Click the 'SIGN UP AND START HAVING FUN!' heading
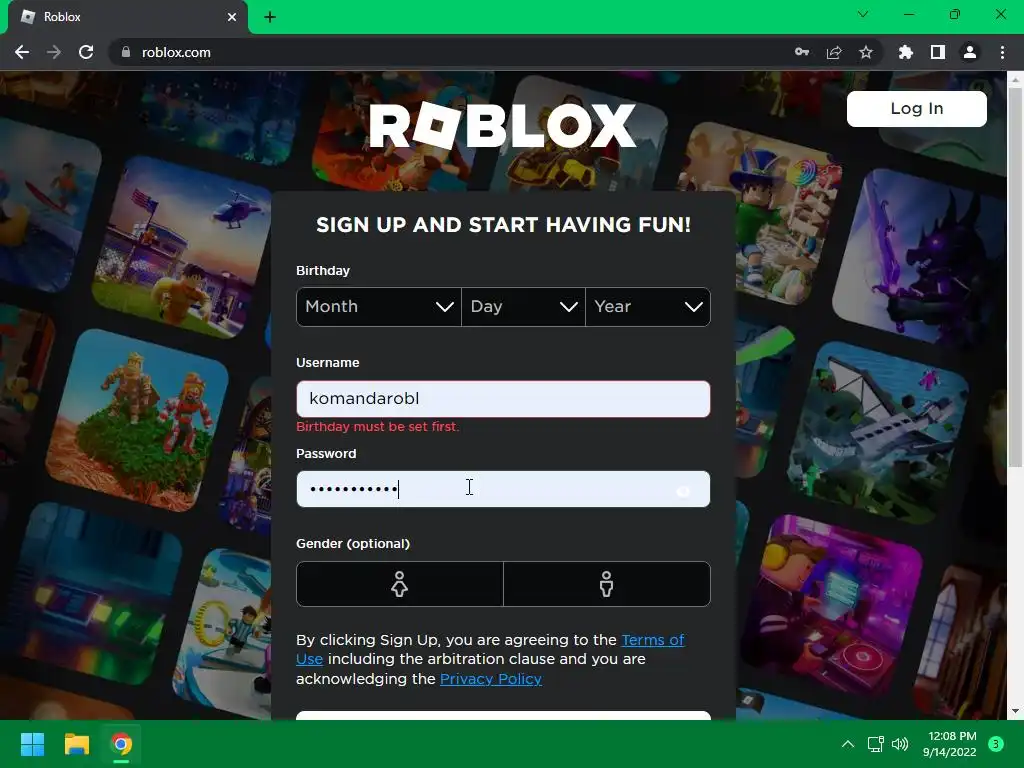Image resolution: width=1024 pixels, height=768 pixels. click(503, 225)
